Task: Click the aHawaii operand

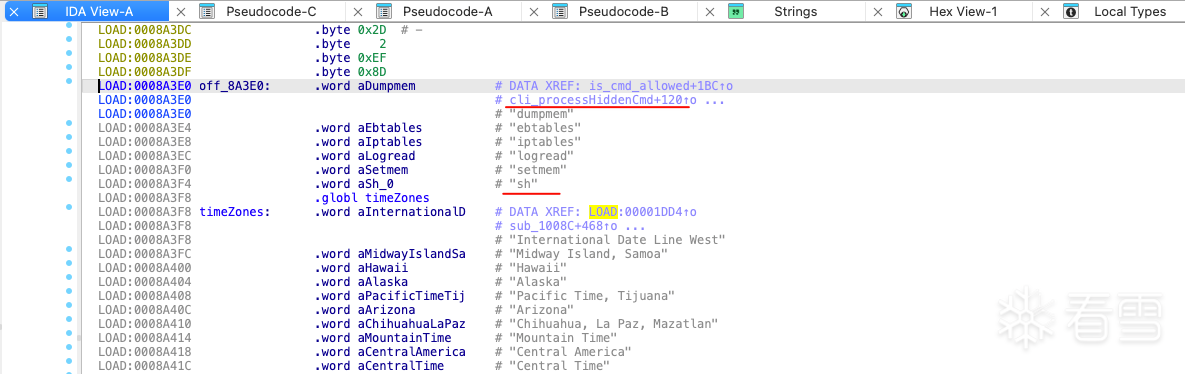Action: 383,267
